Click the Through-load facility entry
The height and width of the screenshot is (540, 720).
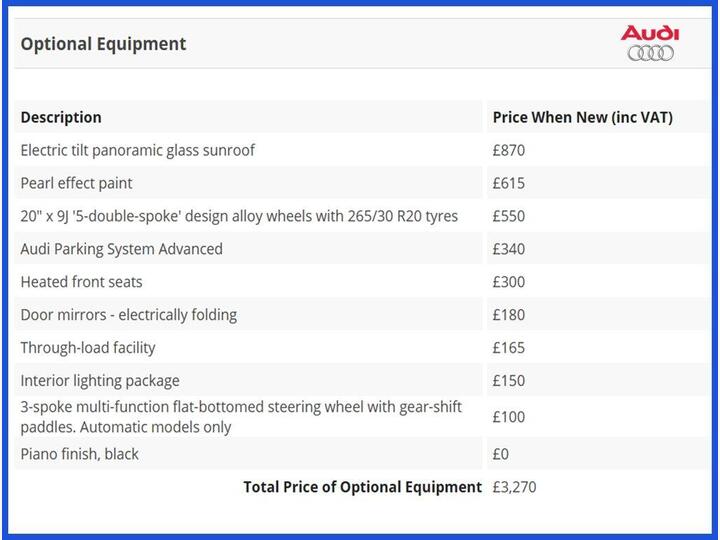click(88, 348)
